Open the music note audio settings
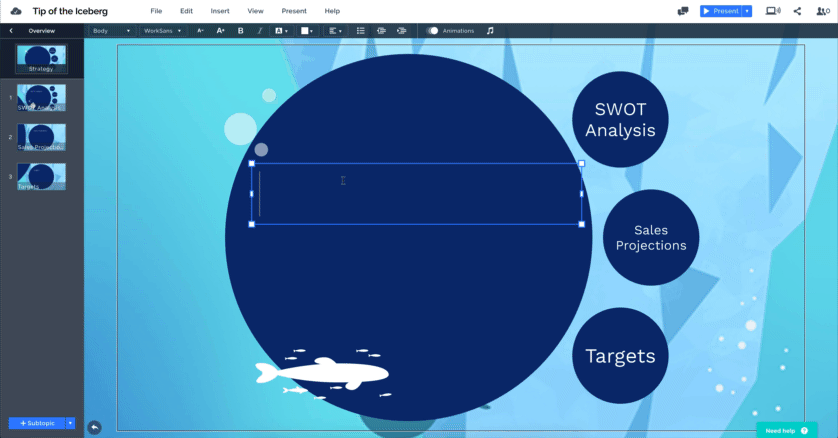 (x=490, y=31)
